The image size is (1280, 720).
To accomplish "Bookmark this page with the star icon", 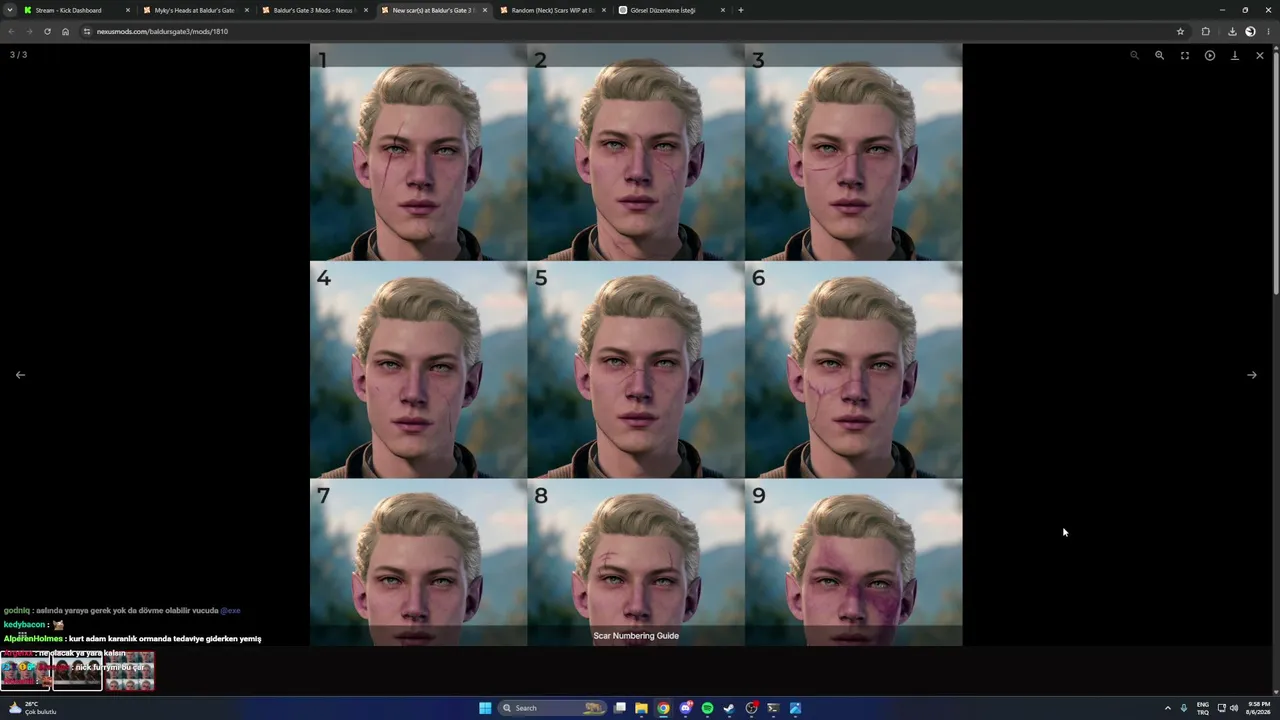I will 1180,31.
